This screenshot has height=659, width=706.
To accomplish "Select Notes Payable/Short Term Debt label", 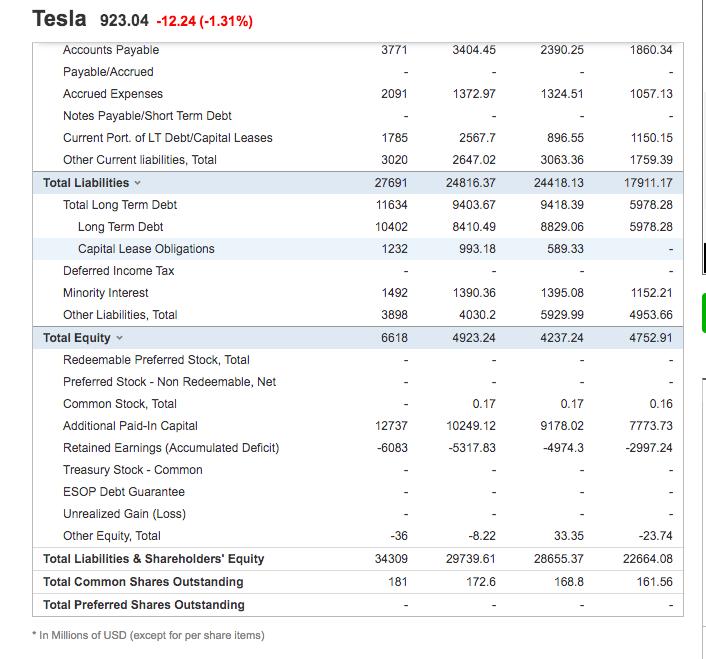I will 147,116.
